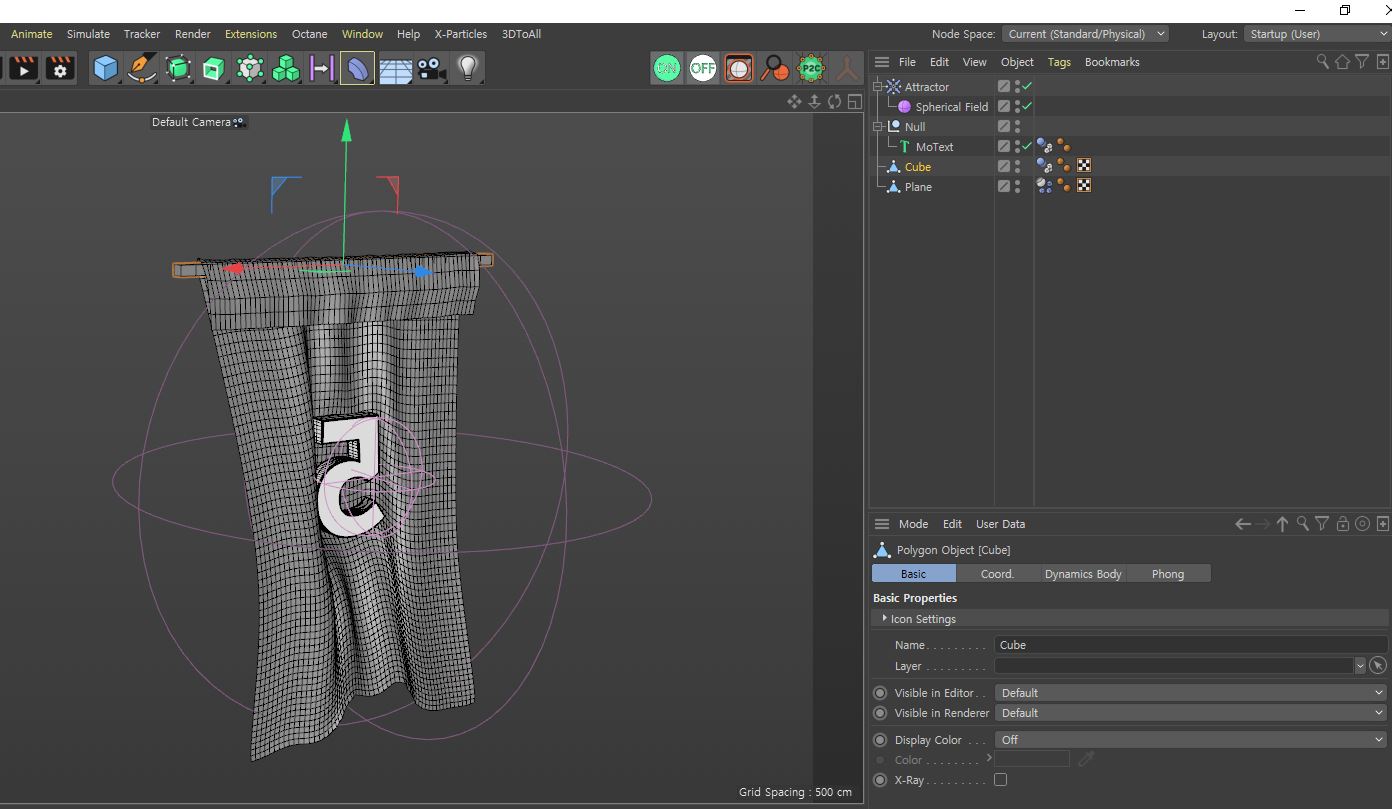Open Edit Render Settings clapperboard icon

[x=60, y=68]
